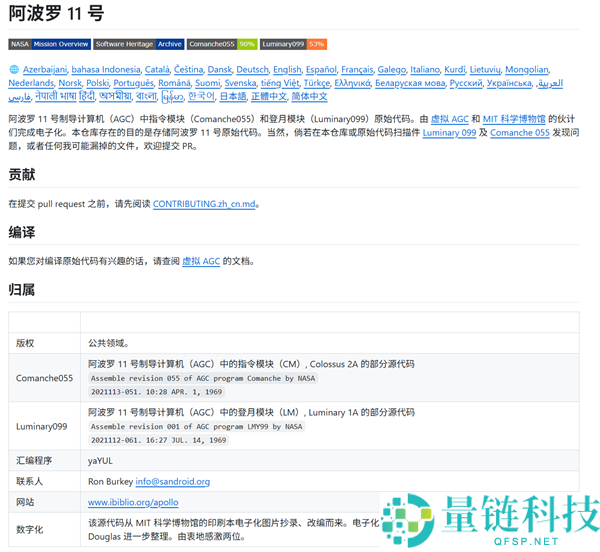Open the bahasa Indonesia translation

click(x=106, y=70)
